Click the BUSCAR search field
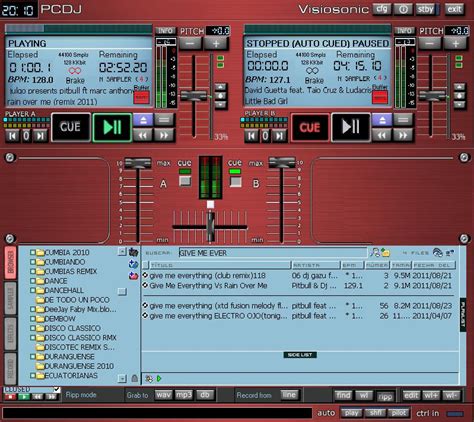This screenshot has height=422, width=474. tap(273, 253)
